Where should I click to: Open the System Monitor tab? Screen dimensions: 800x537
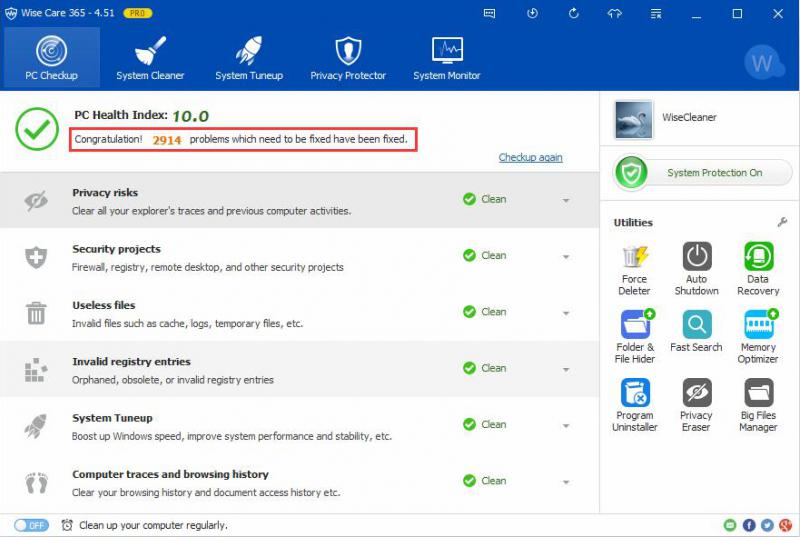tap(447, 58)
